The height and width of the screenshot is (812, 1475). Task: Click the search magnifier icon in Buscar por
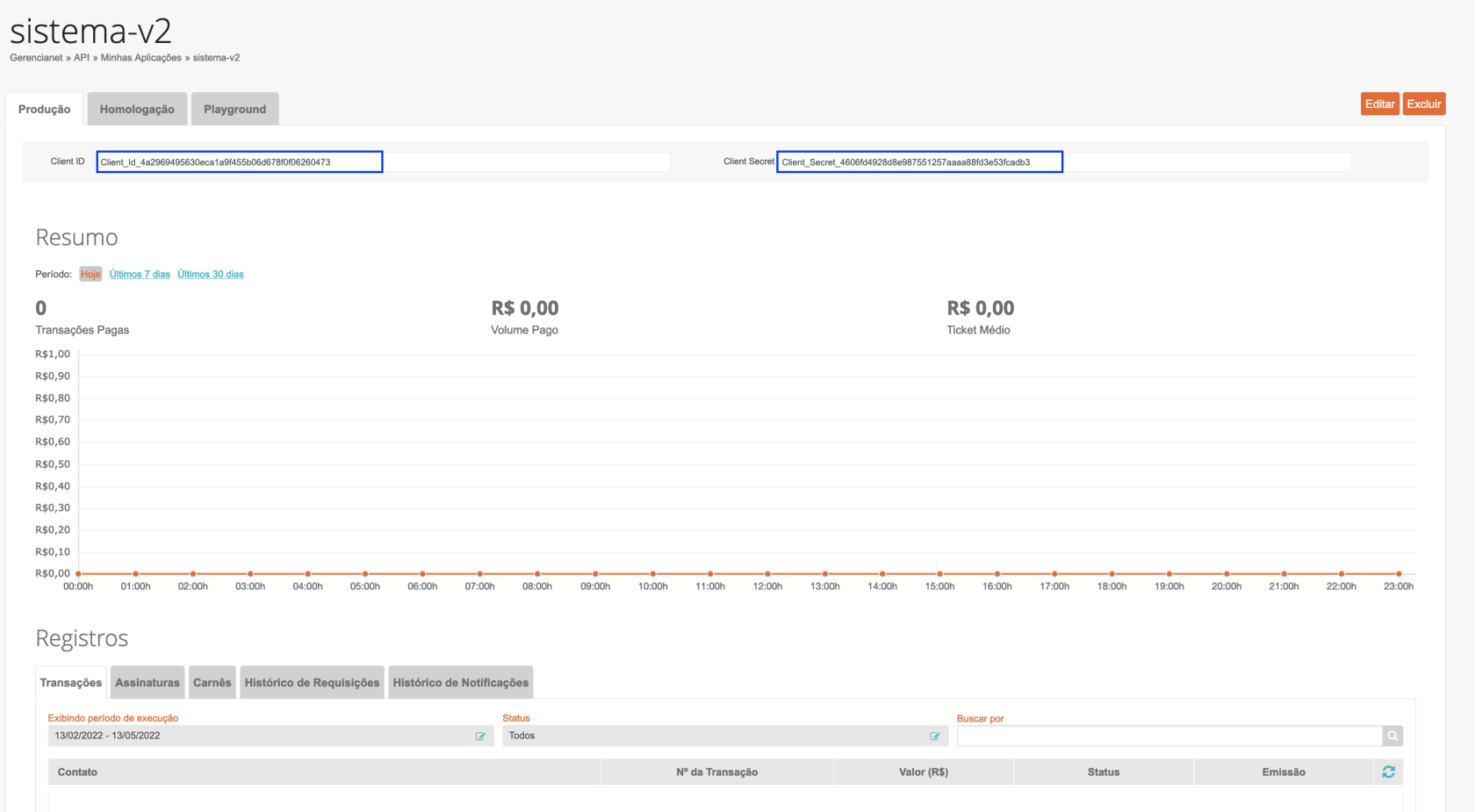[1392, 736]
